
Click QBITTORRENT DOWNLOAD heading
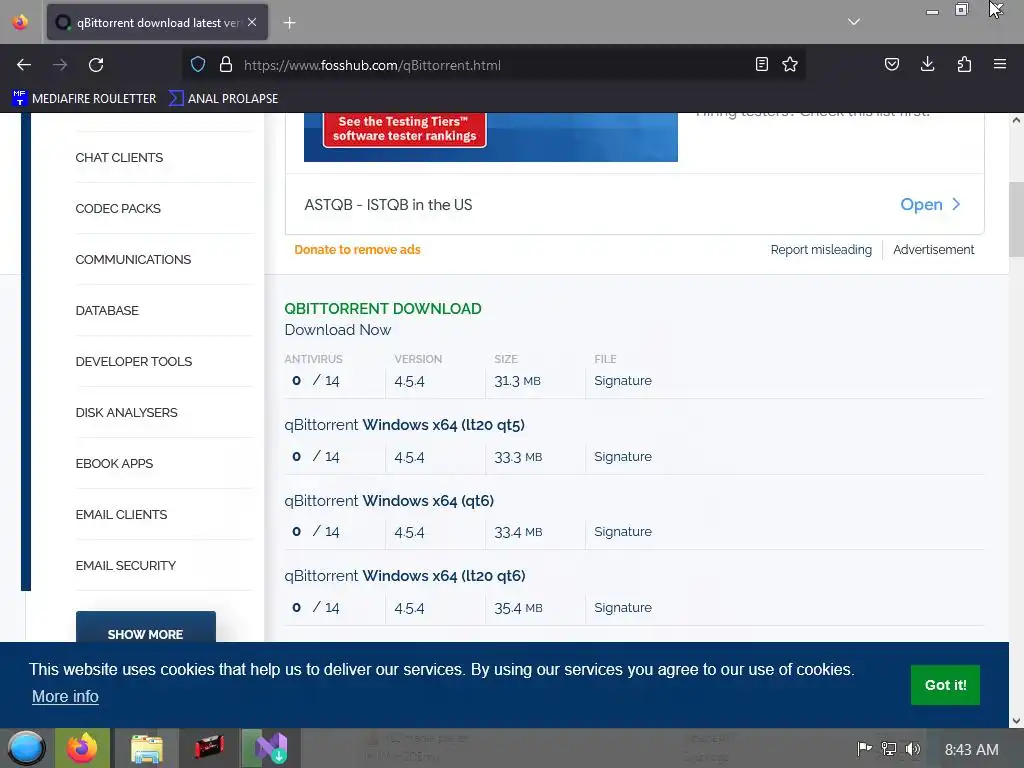click(383, 308)
